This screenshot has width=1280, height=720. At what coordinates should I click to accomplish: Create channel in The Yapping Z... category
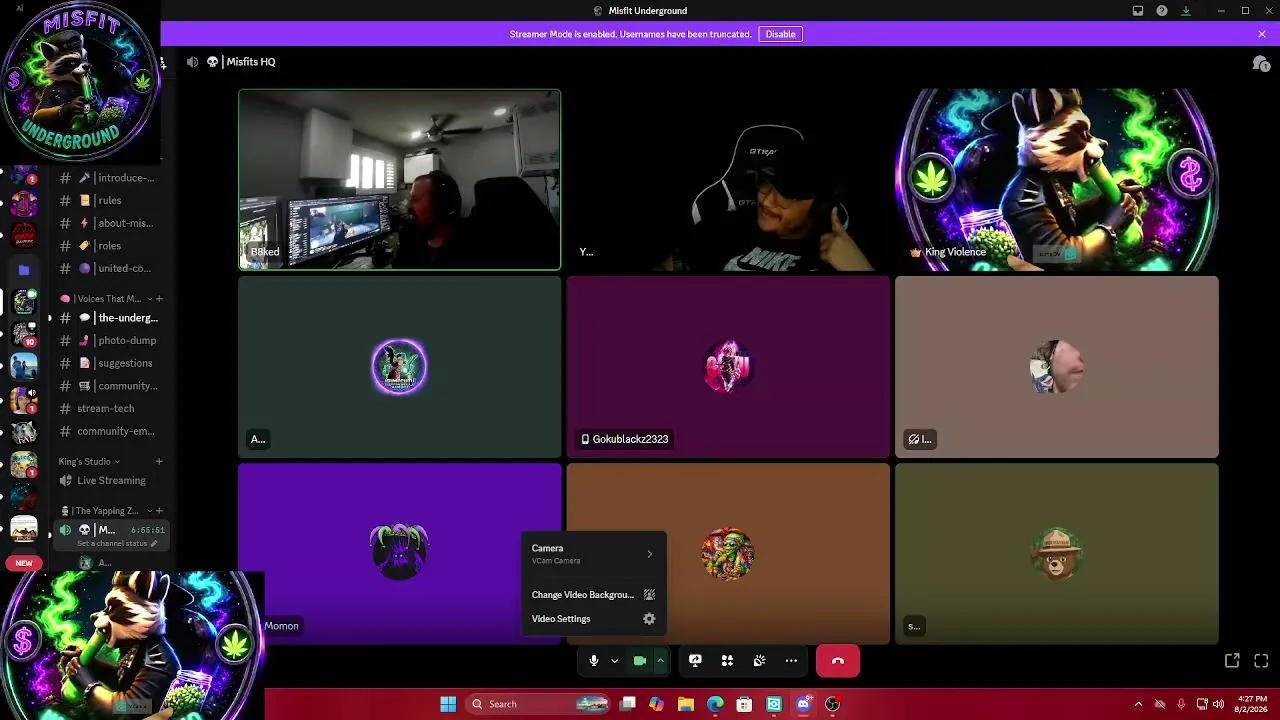pyautogui.click(x=159, y=511)
